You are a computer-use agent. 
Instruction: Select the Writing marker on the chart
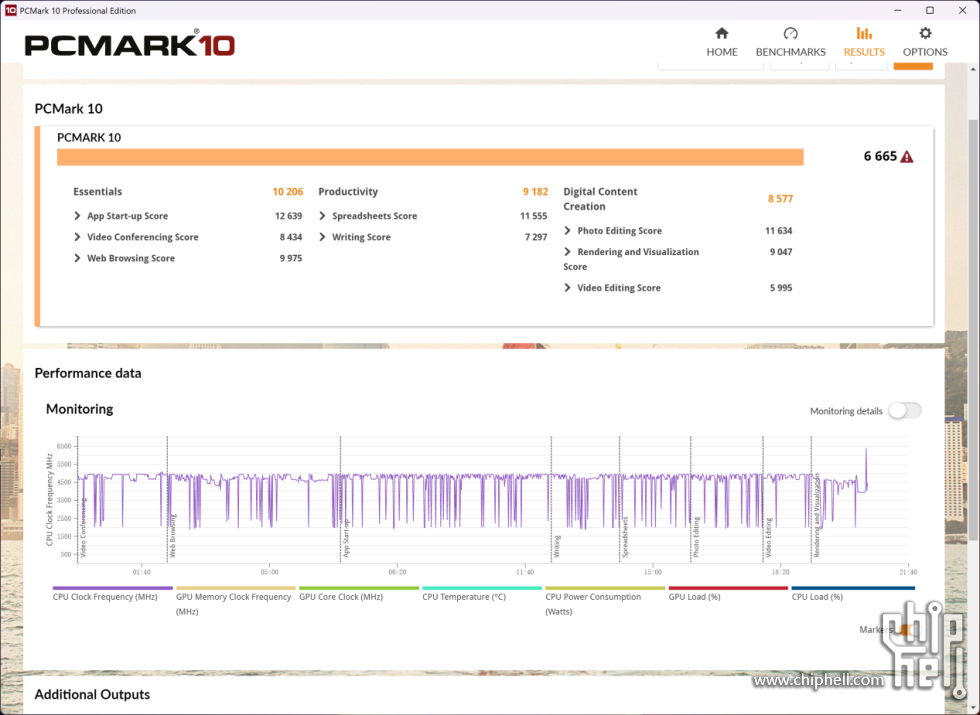[x=557, y=546]
